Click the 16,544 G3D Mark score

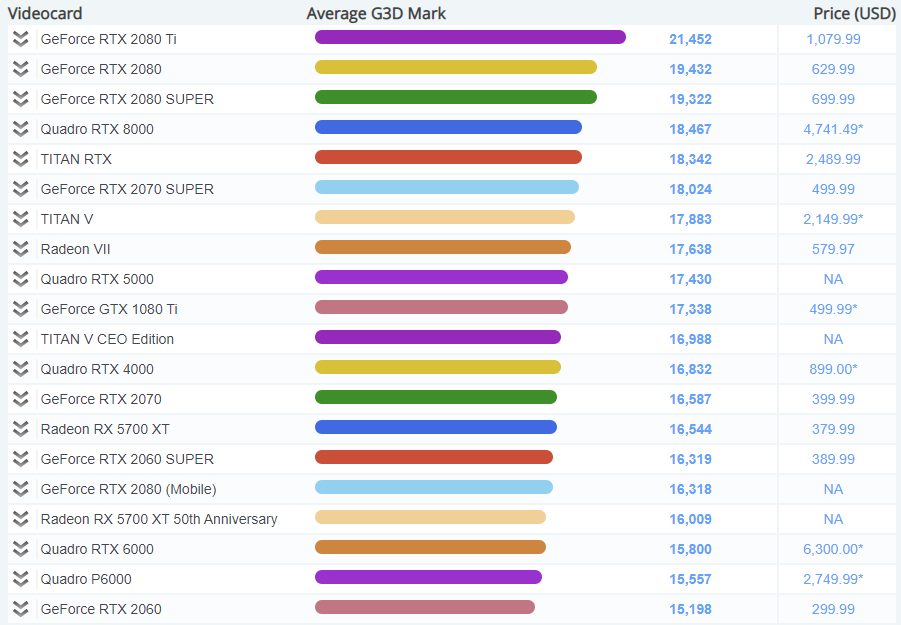(x=691, y=429)
